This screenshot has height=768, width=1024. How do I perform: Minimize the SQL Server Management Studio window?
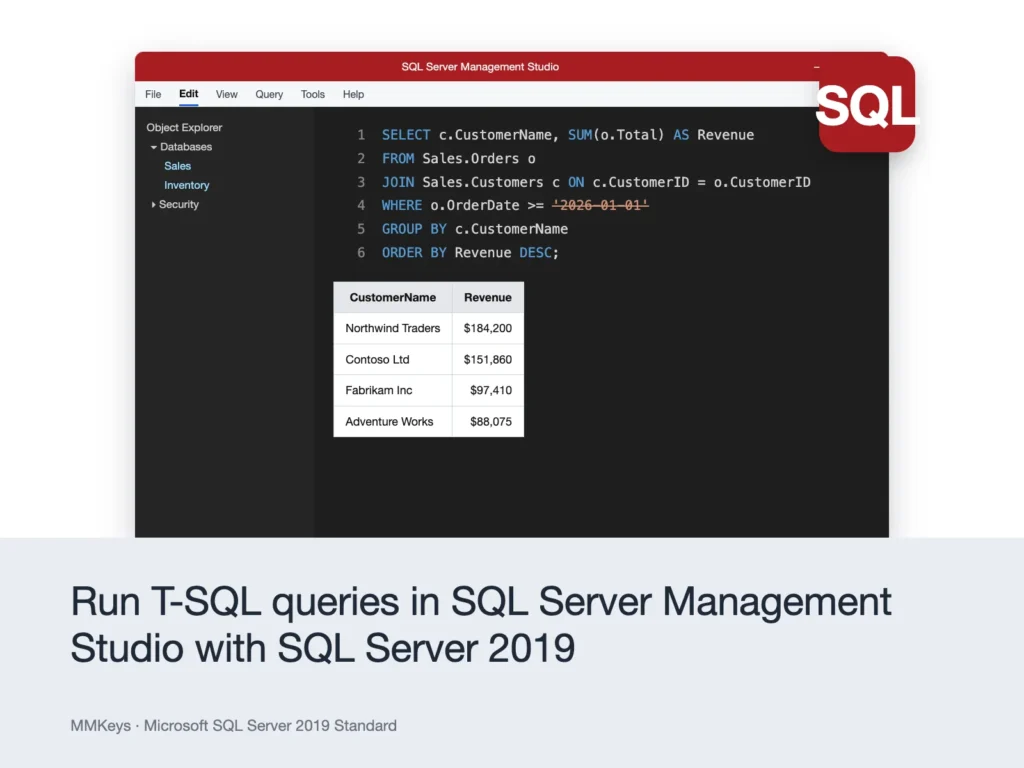click(816, 67)
